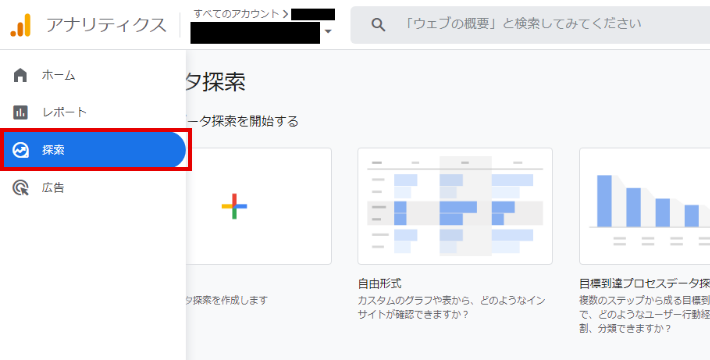Click the すべてのアカウント breadcrumb link

[236, 14]
